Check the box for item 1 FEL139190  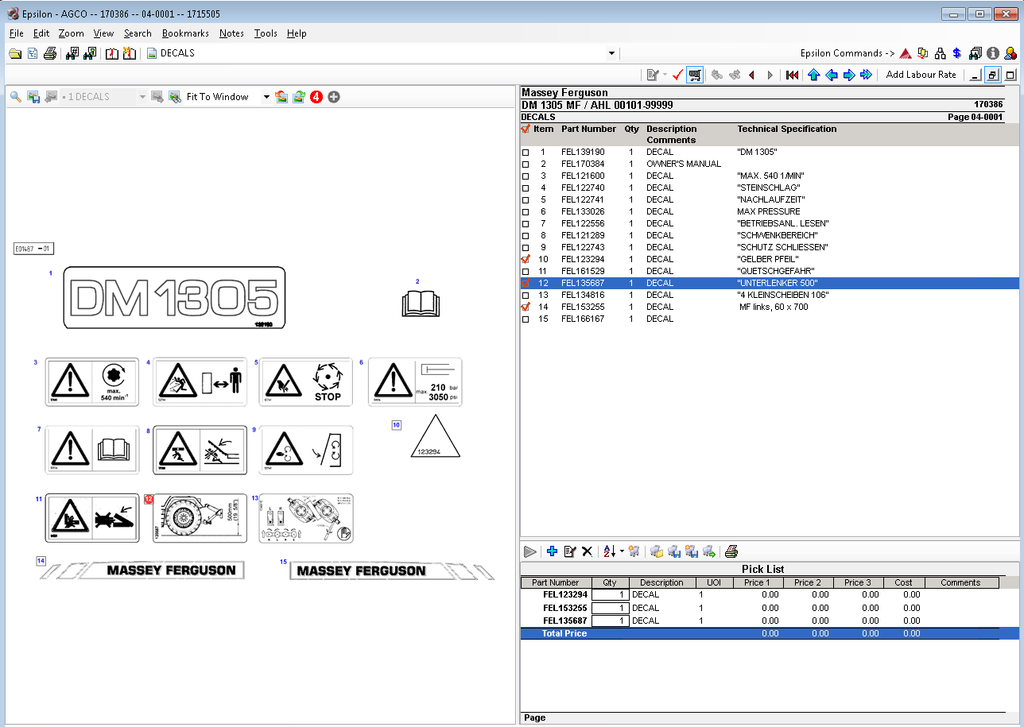coord(526,152)
